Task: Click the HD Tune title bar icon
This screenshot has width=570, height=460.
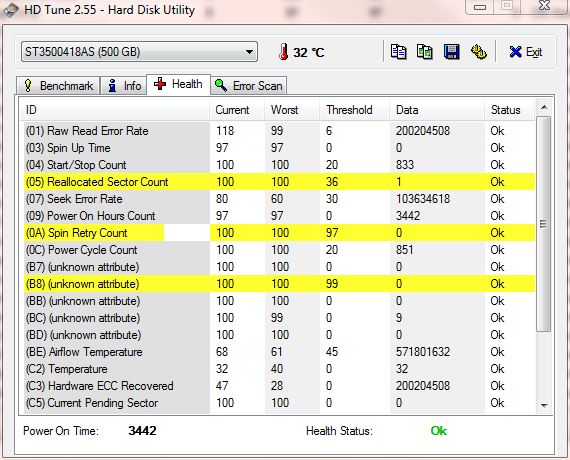Action: (10, 10)
